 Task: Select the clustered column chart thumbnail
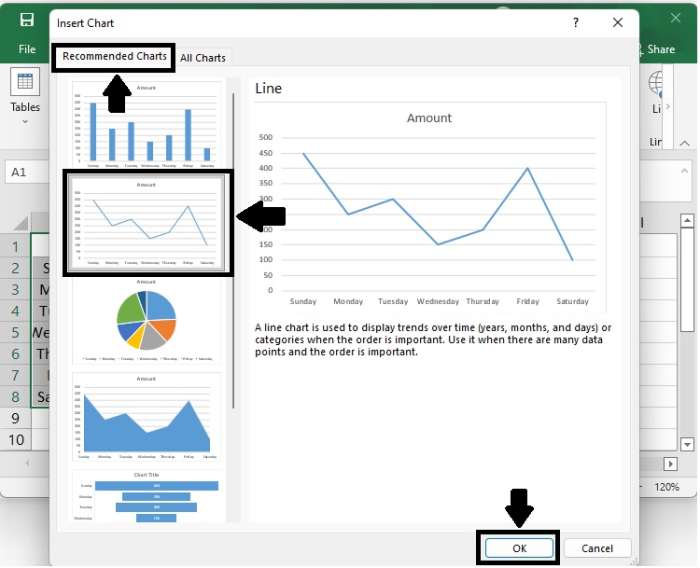(146, 125)
